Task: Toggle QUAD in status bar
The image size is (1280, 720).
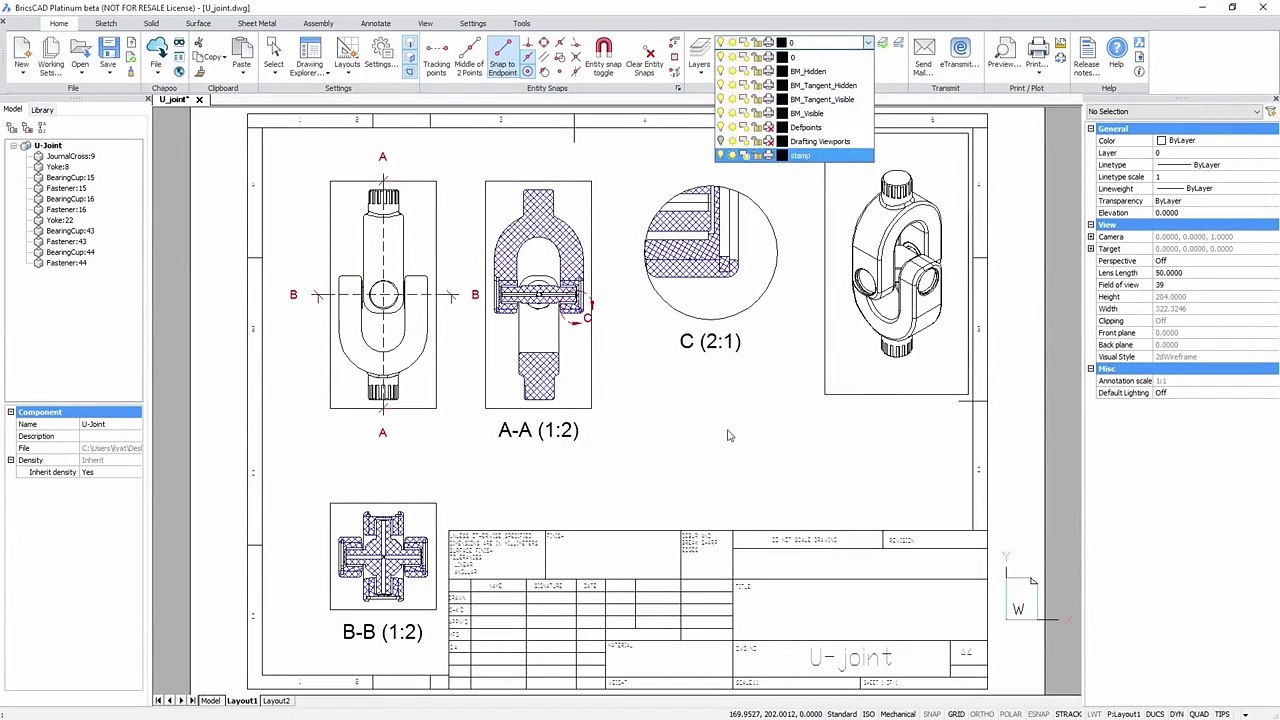Action: coord(1198,714)
